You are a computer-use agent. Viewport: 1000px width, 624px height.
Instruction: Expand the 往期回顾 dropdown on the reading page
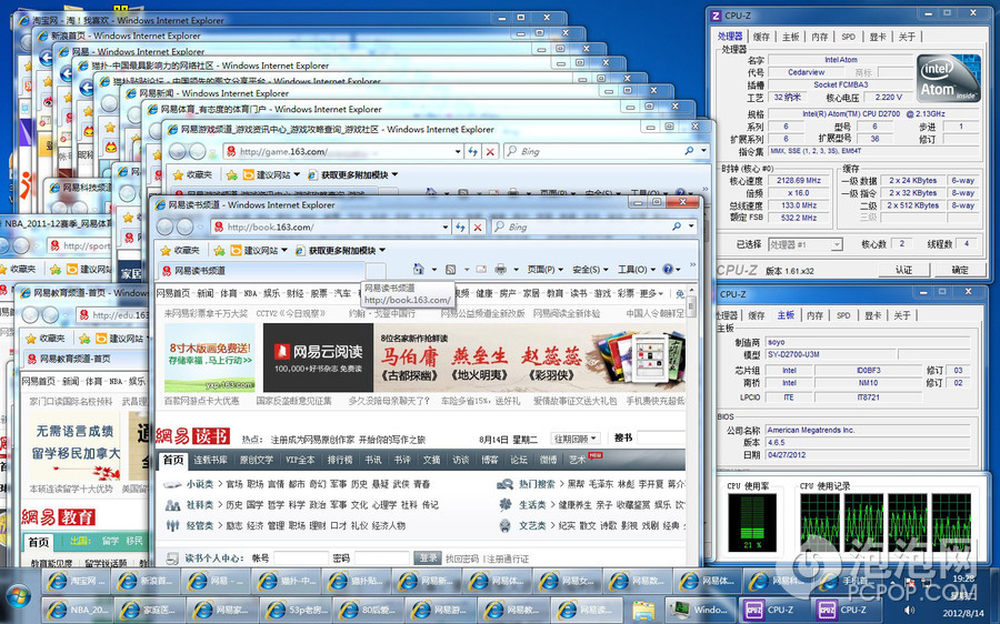coord(575,439)
